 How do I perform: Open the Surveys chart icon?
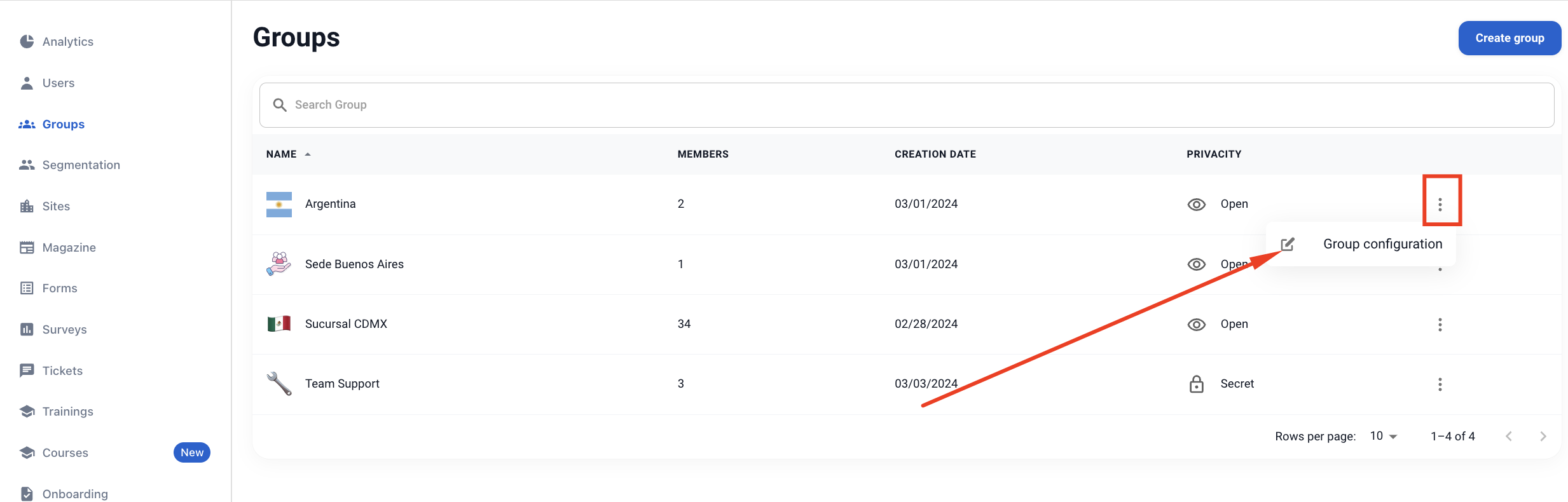(27, 330)
